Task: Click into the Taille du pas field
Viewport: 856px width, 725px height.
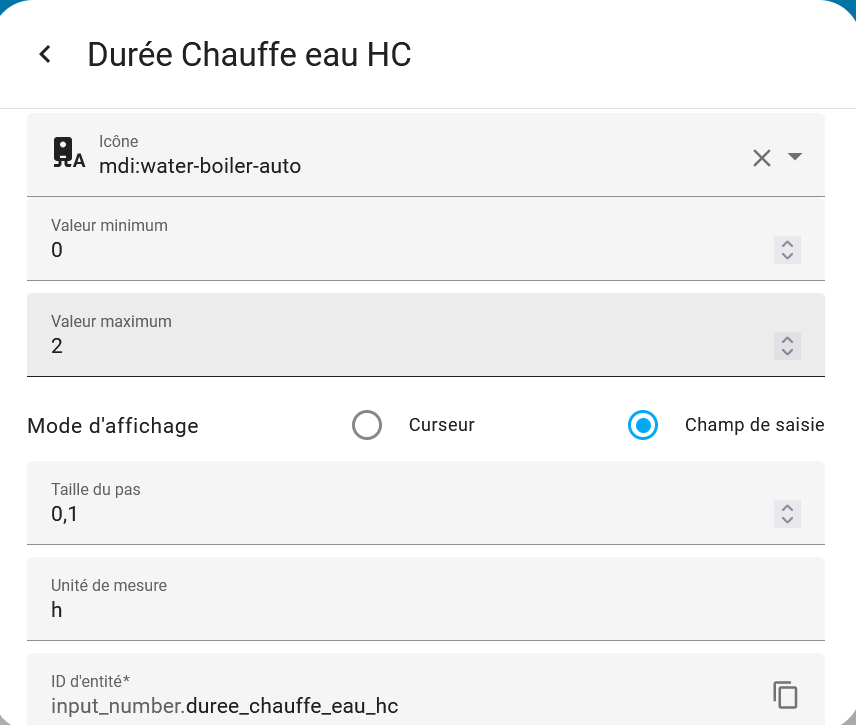Action: (400, 514)
